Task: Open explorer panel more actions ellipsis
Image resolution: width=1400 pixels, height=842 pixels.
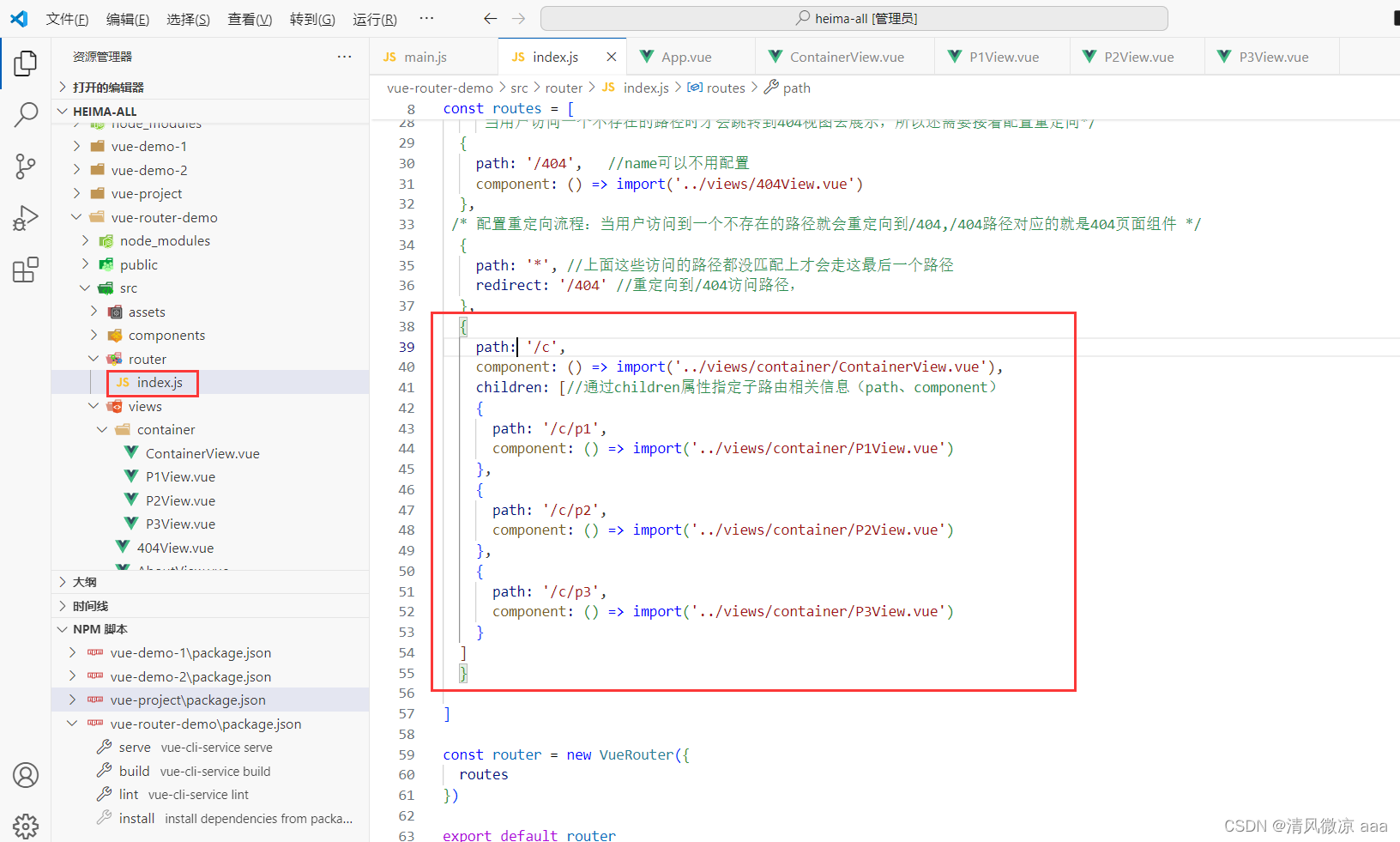Action: [345, 57]
